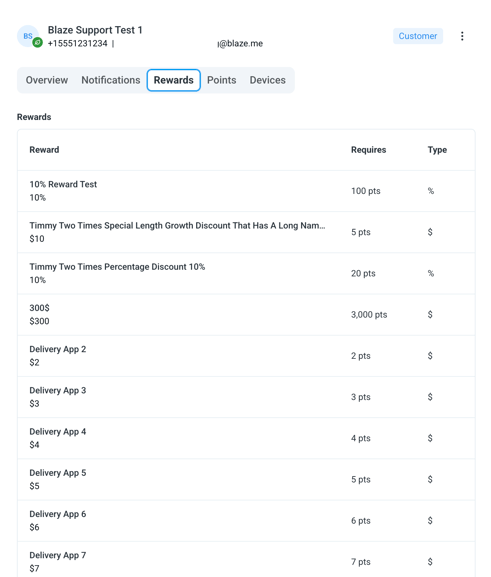Select the Timmy Two Times Special Length reward
The image size is (491, 577).
click(x=177, y=226)
